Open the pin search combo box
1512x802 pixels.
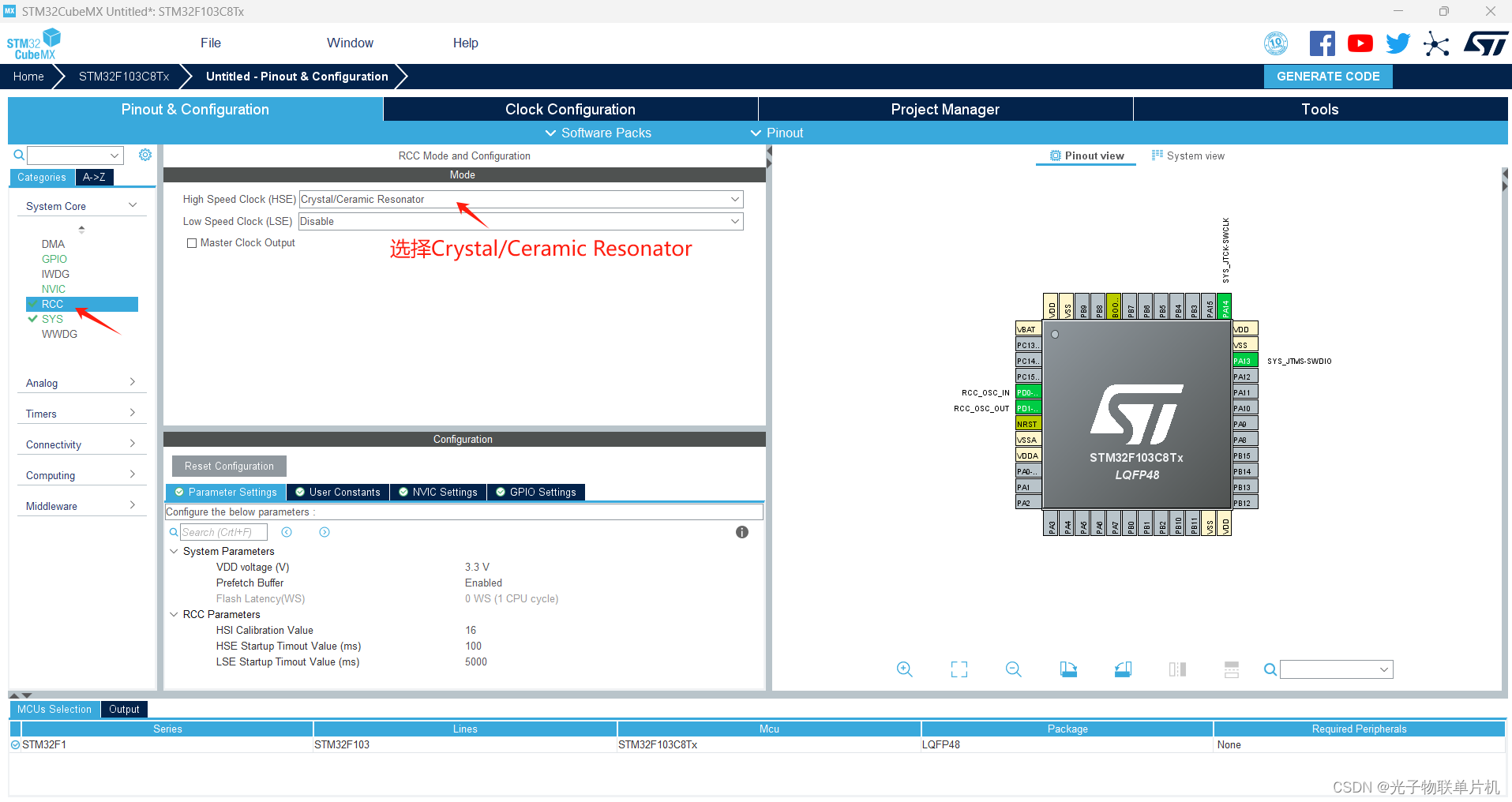tap(1337, 669)
